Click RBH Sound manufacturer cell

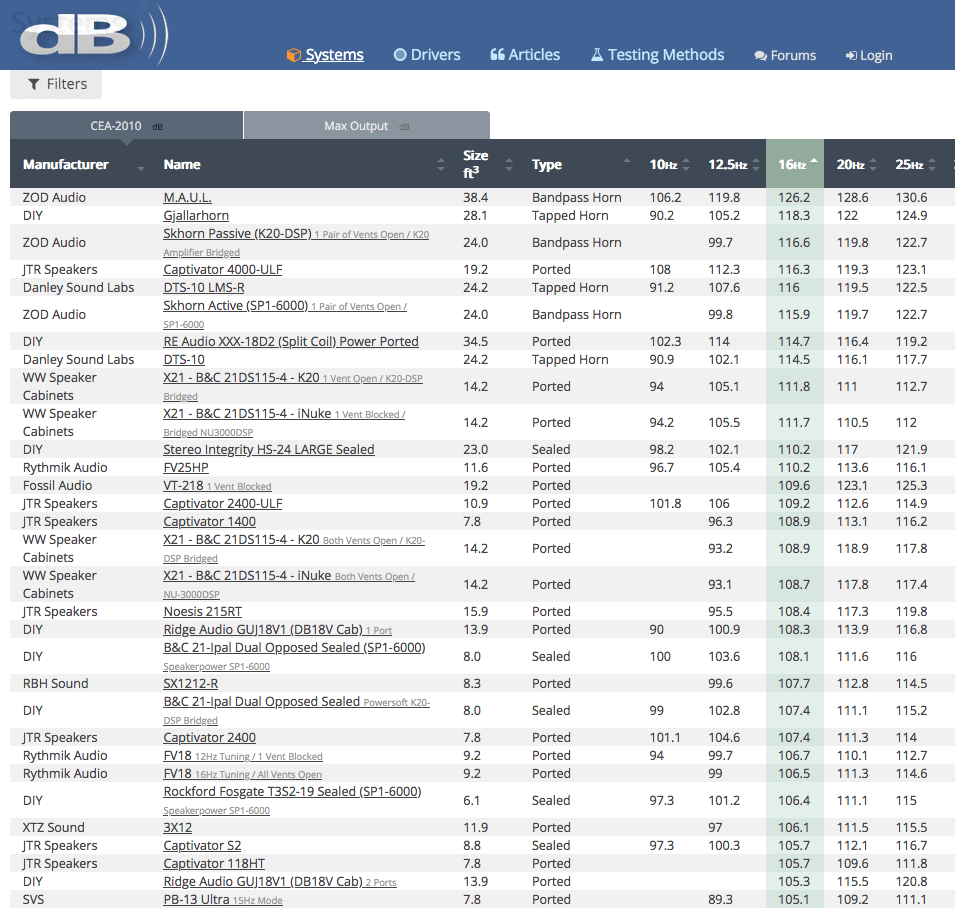click(x=55, y=683)
